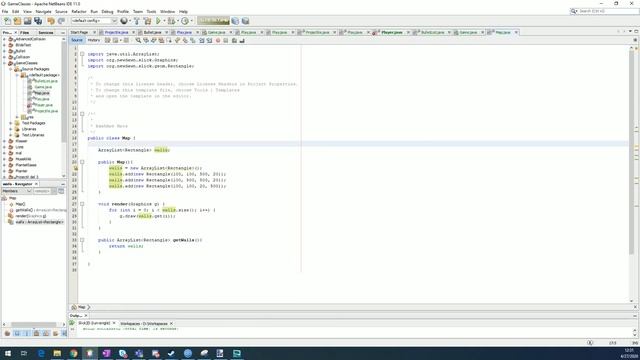This screenshot has width=640, height=360.
Task: Click the New Project toolbar icon
Action: [17, 21]
